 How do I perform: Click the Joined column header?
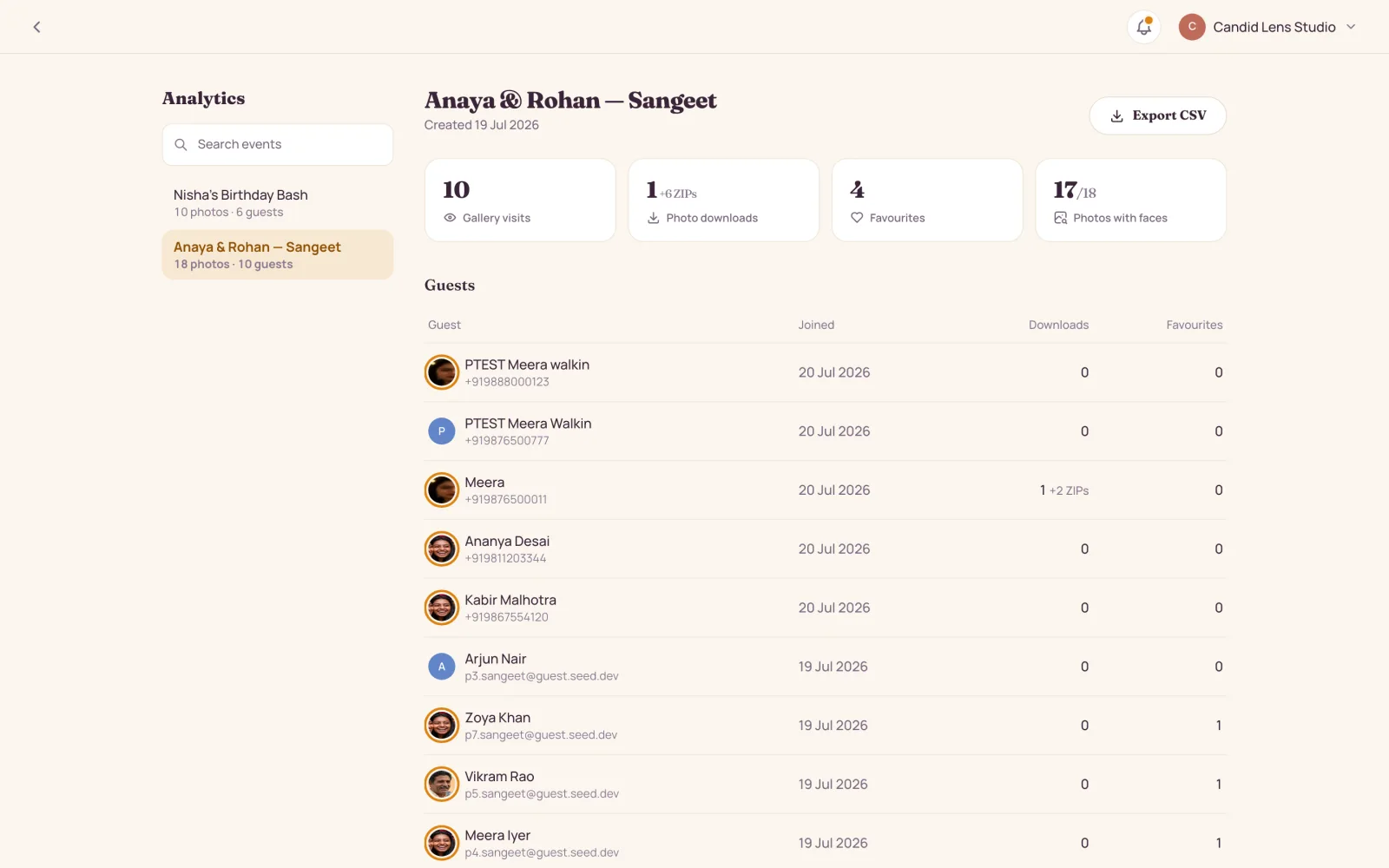pos(816,325)
